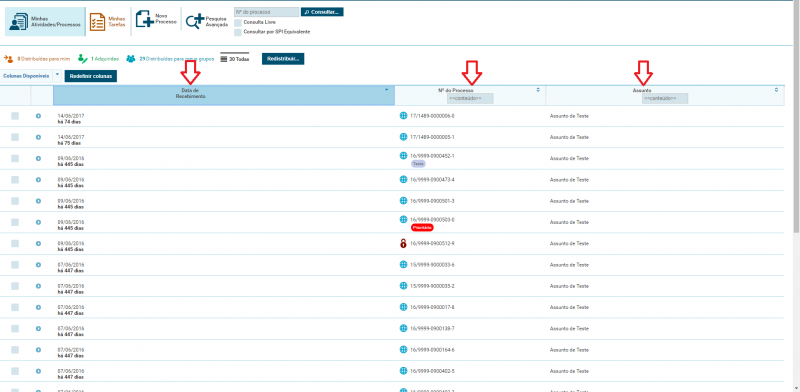Click red padlock icon of process 16/9999-0900512-9
This screenshot has width=800, height=392.
(404, 243)
